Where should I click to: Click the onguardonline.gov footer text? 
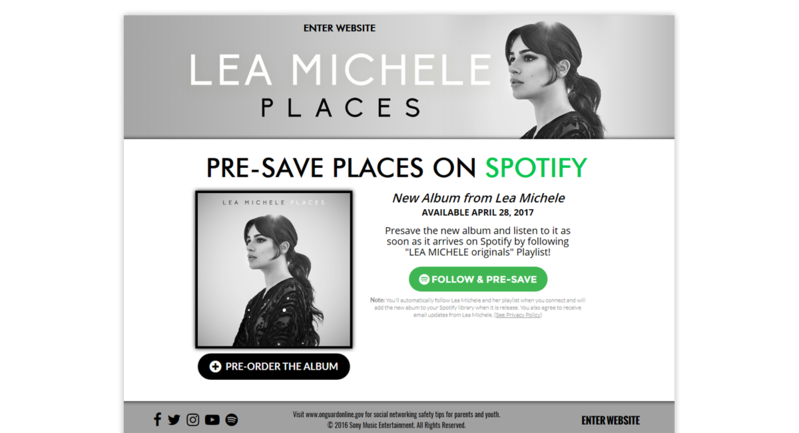pyautogui.click(x=396, y=415)
